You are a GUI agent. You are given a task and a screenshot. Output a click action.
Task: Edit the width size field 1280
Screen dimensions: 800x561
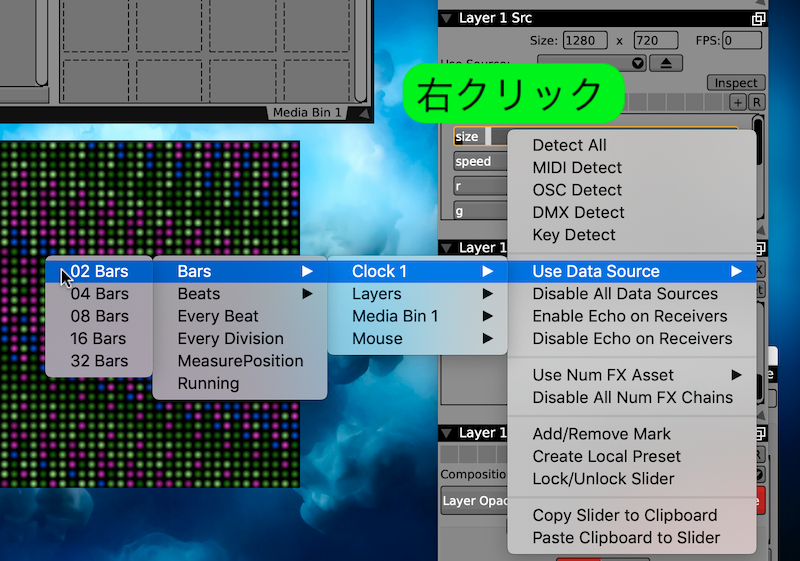585,40
